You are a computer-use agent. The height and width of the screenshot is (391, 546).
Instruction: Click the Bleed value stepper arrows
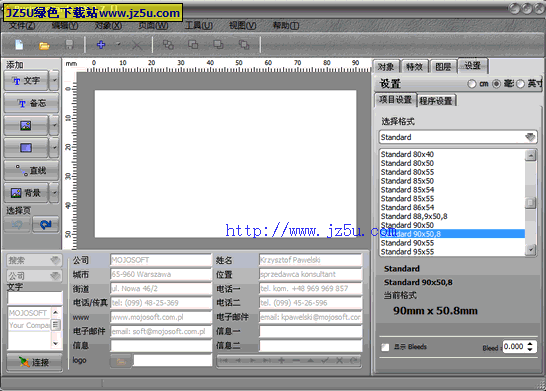530,346
